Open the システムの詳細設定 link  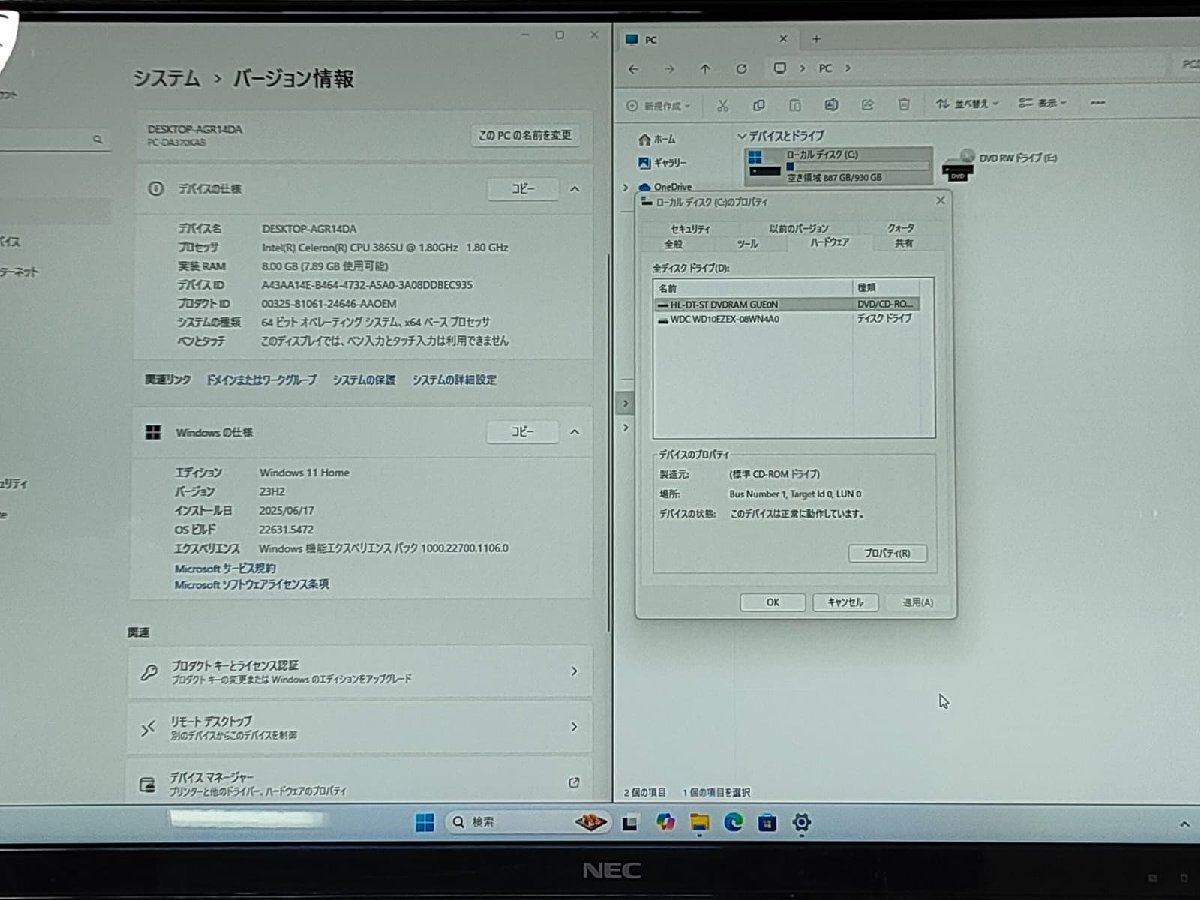point(454,380)
